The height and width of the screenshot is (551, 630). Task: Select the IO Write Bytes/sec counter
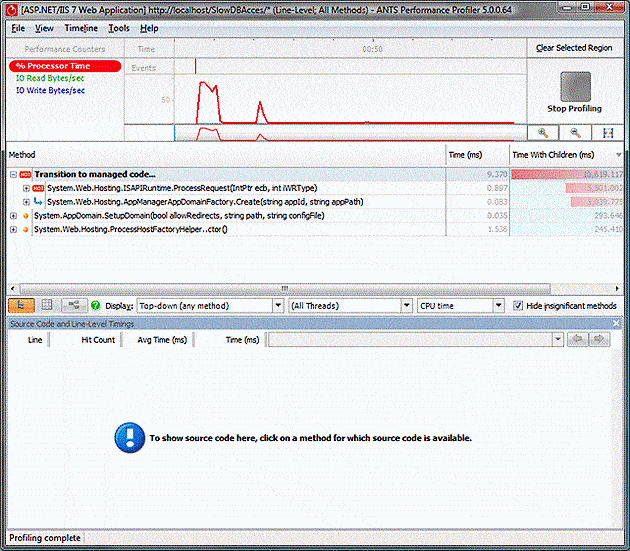coord(50,90)
